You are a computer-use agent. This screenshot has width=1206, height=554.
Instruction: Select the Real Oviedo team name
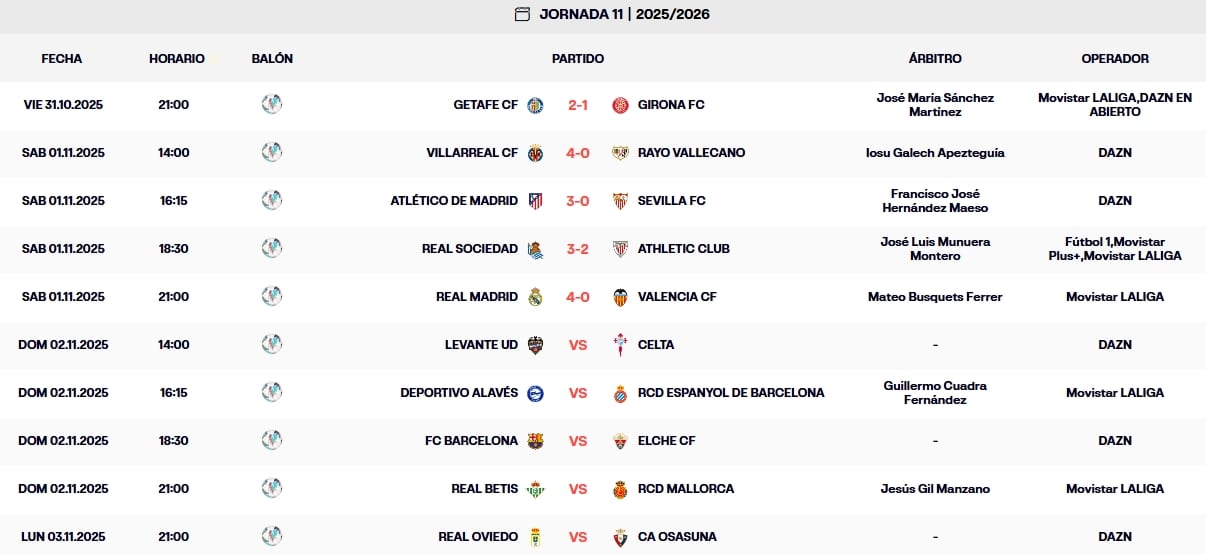[x=478, y=537]
